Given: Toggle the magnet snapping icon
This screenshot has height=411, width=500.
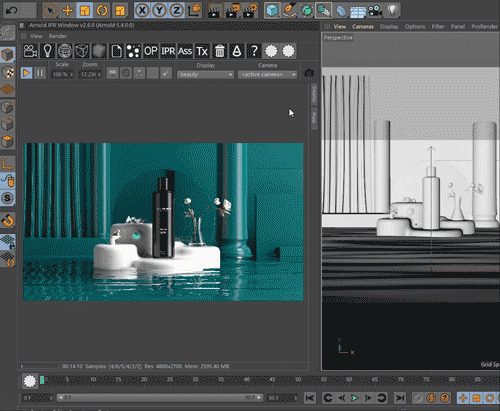Looking at the screenshot, I should tap(8, 220).
